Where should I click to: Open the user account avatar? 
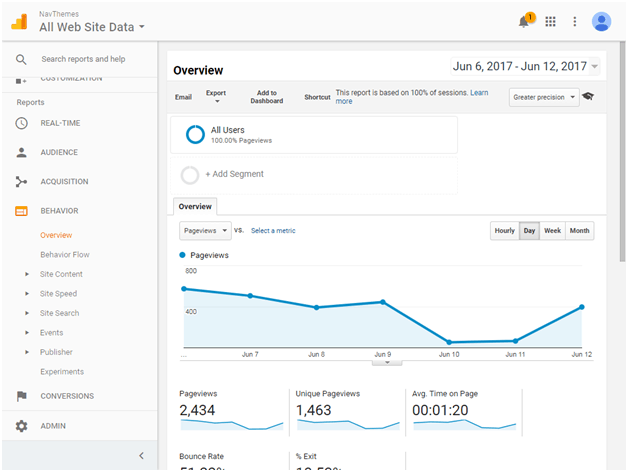click(601, 22)
